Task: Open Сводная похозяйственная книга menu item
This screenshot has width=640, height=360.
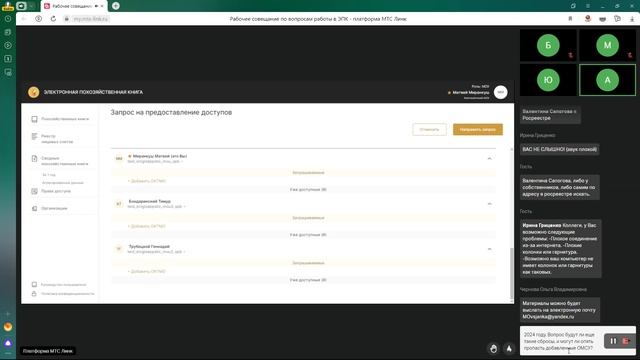Action: pos(64,161)
